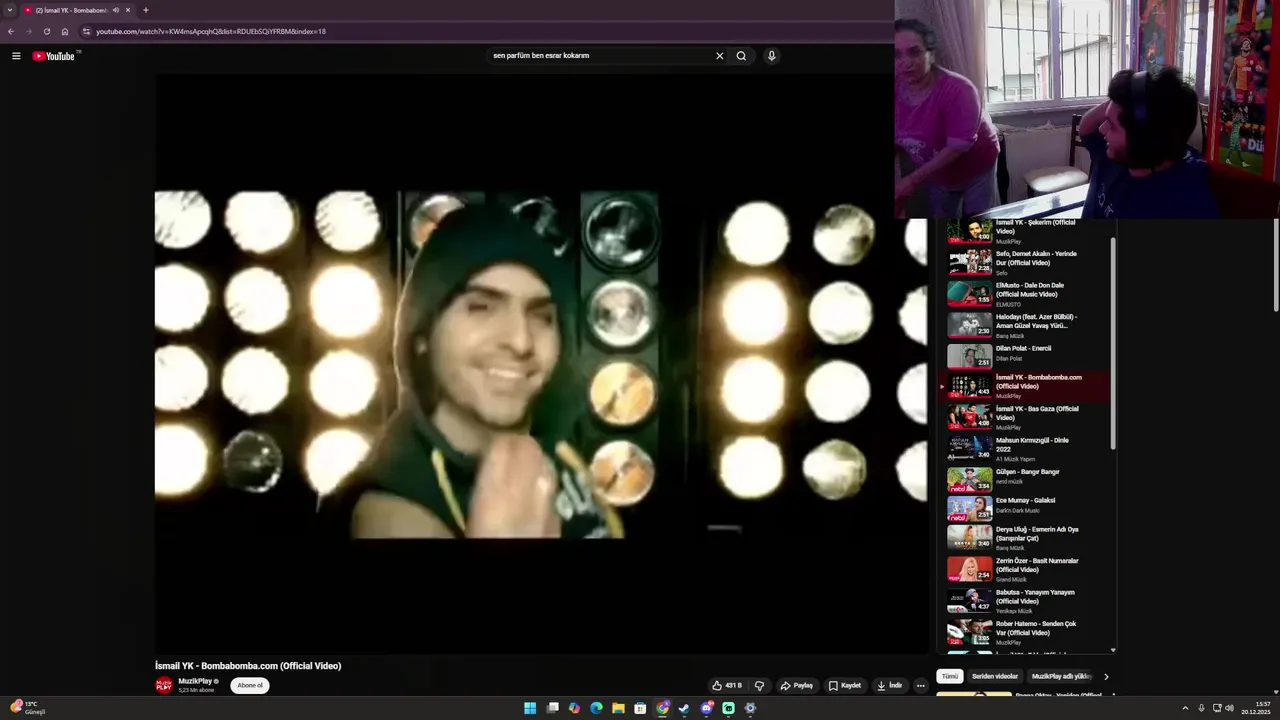This screenshot has height=720, width=1280.
Task: Open Discord from the taskbar
Action: click(x=707, y=708)
